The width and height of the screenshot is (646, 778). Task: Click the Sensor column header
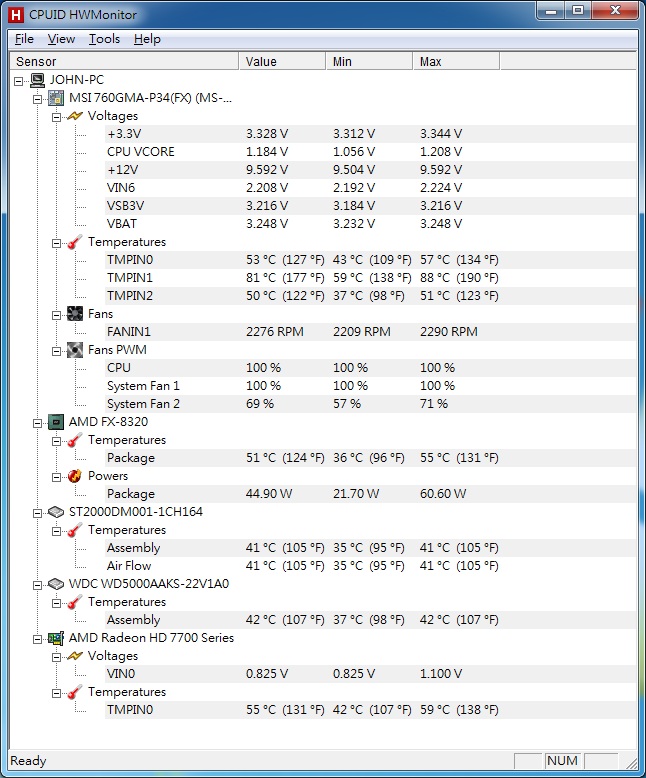point(125,62)
